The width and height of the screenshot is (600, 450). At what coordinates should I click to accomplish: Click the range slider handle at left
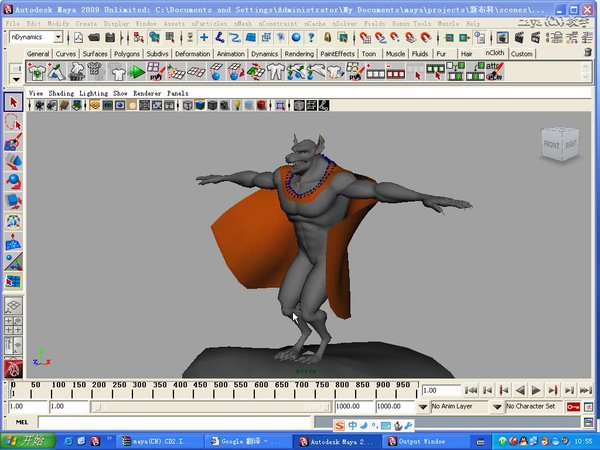pos(97,407)
